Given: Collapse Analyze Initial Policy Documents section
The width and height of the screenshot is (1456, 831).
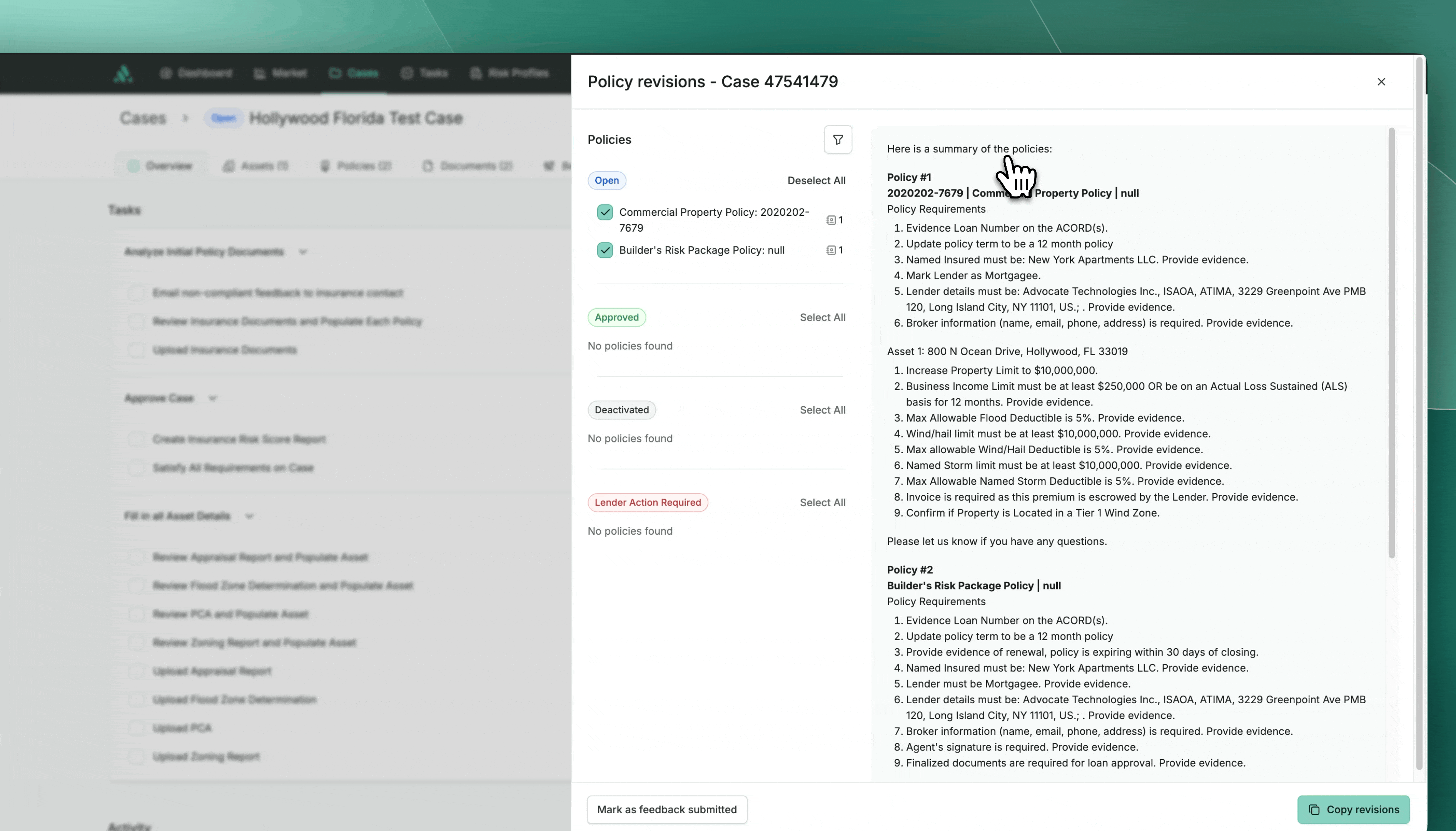Looking at the screenshot, I should (303, 252).
